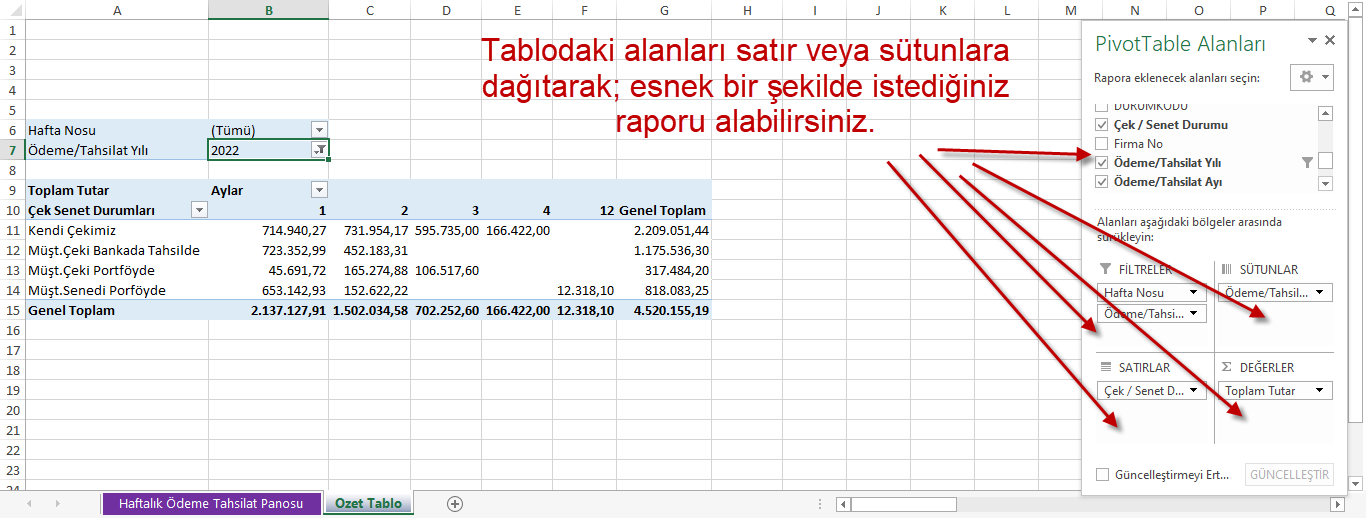Image resolution: width=1366 pixels, height=518 pixels.
Task: Click the cell value 12.318,10 in row 14
Action: [x=585, y=290]
